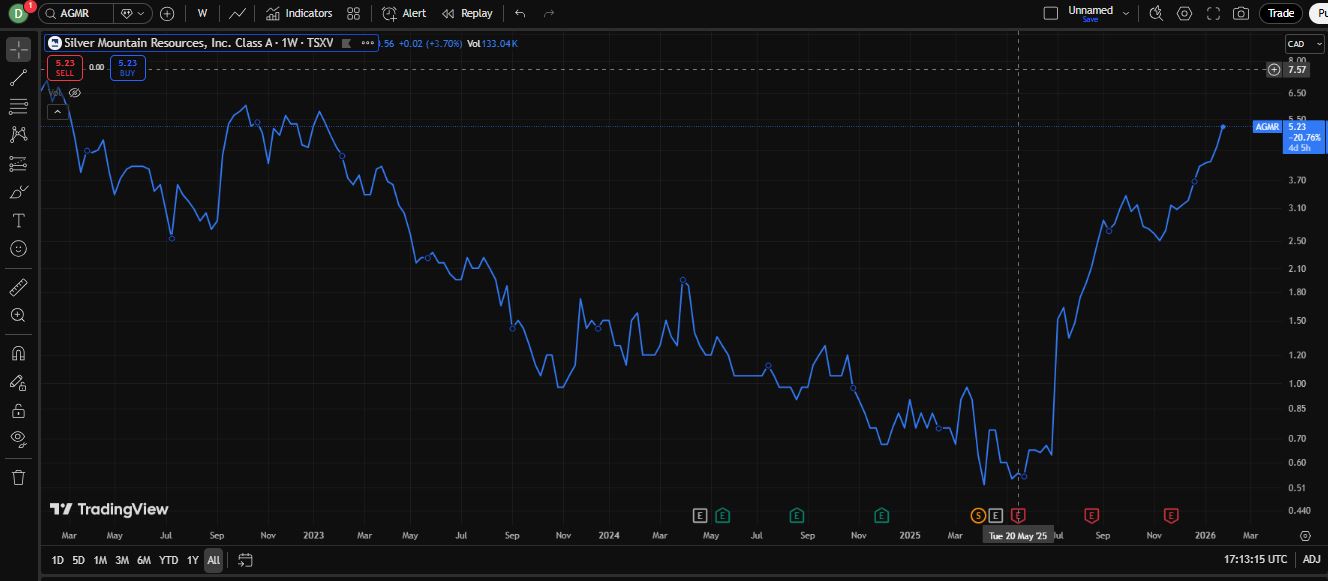Start bar Replay mode

[x=467, y=13]
